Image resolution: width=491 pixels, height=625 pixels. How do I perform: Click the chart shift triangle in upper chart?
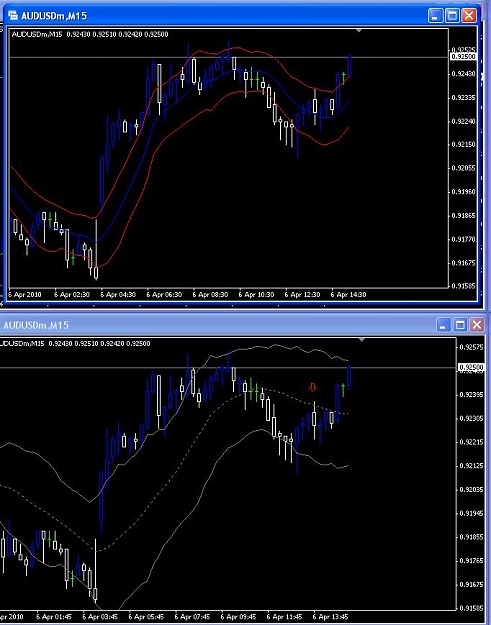(359, 30)
